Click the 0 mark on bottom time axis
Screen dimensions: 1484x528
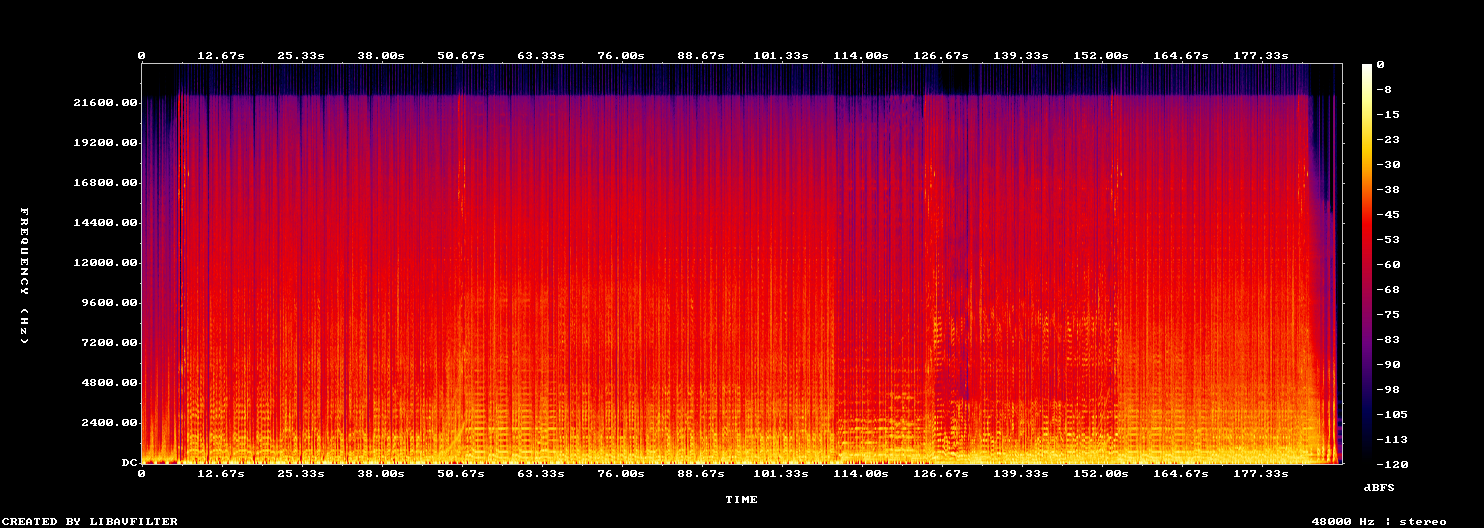point(141,473)
